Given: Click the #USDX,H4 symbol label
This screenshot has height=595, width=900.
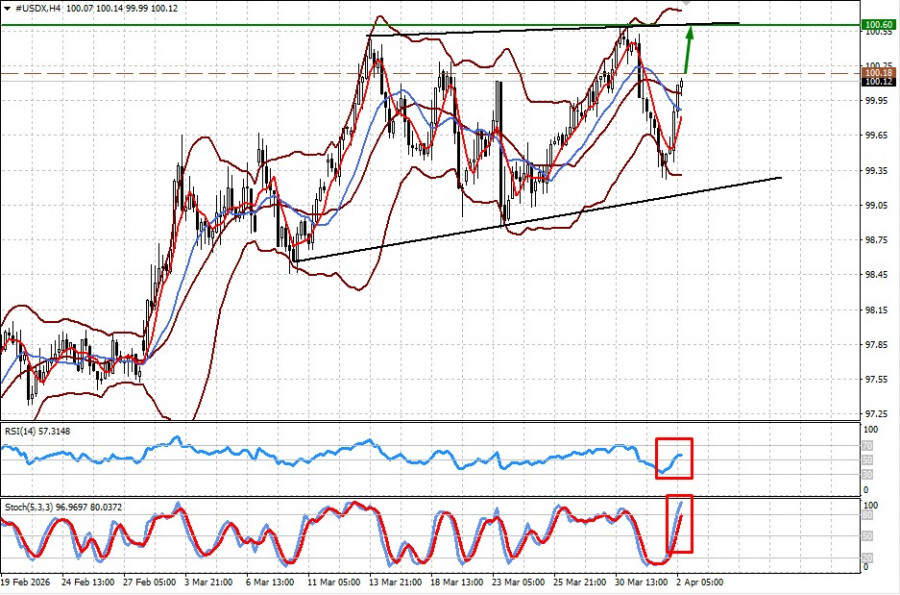Looking at the screenshot, I should point(38,9).
